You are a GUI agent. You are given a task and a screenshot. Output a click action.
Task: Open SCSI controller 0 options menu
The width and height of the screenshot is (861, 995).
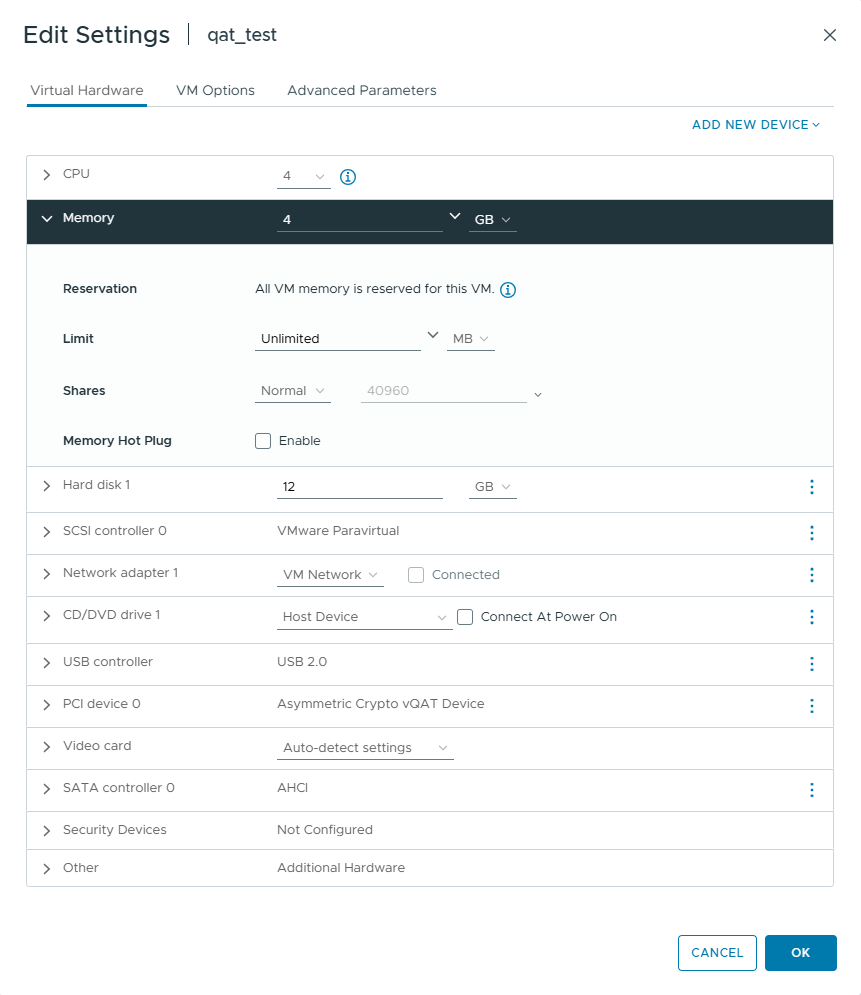coord(811,533)
